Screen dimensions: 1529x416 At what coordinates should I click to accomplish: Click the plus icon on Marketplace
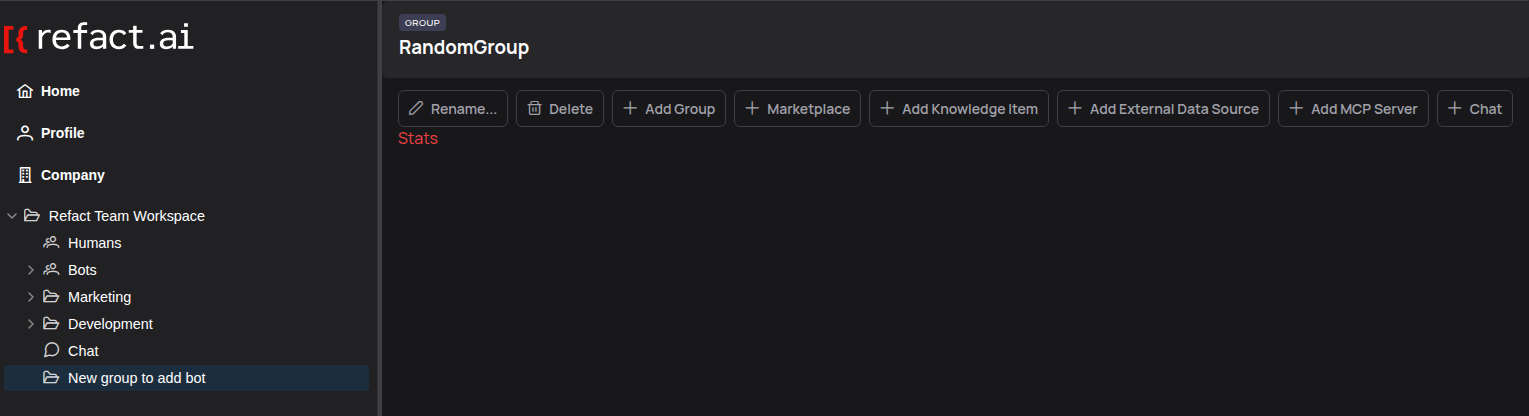tap(752, 109)
